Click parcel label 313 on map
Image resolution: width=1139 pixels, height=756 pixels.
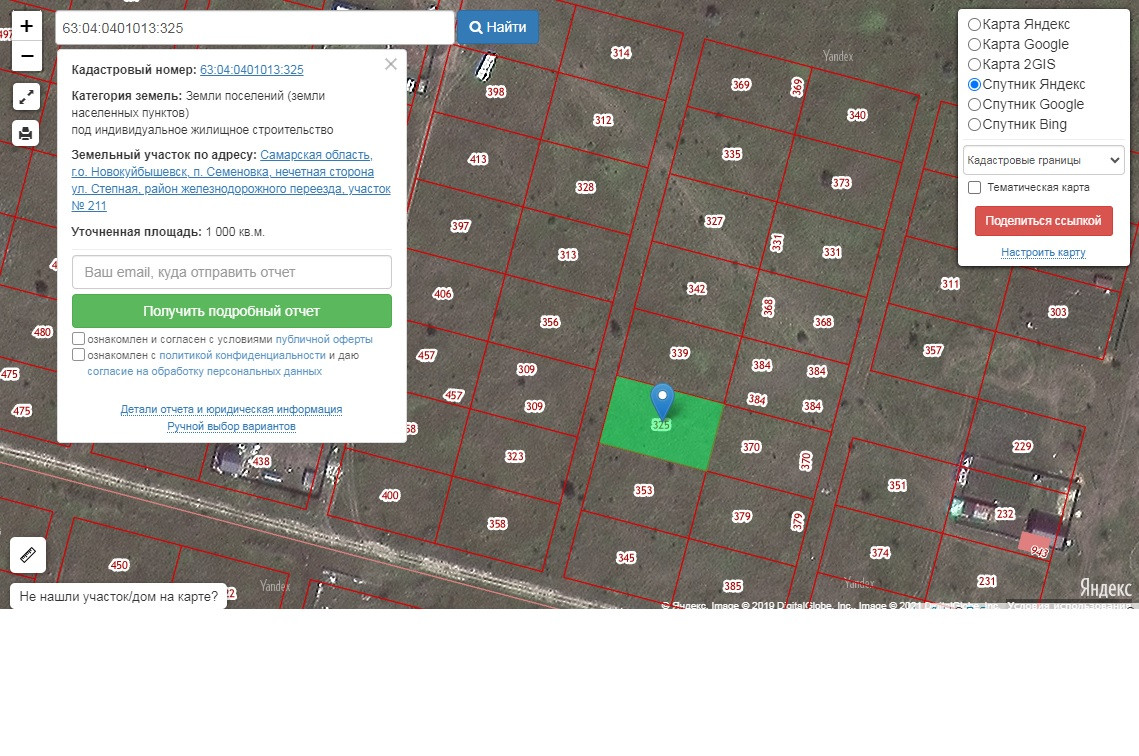(568, 254)
